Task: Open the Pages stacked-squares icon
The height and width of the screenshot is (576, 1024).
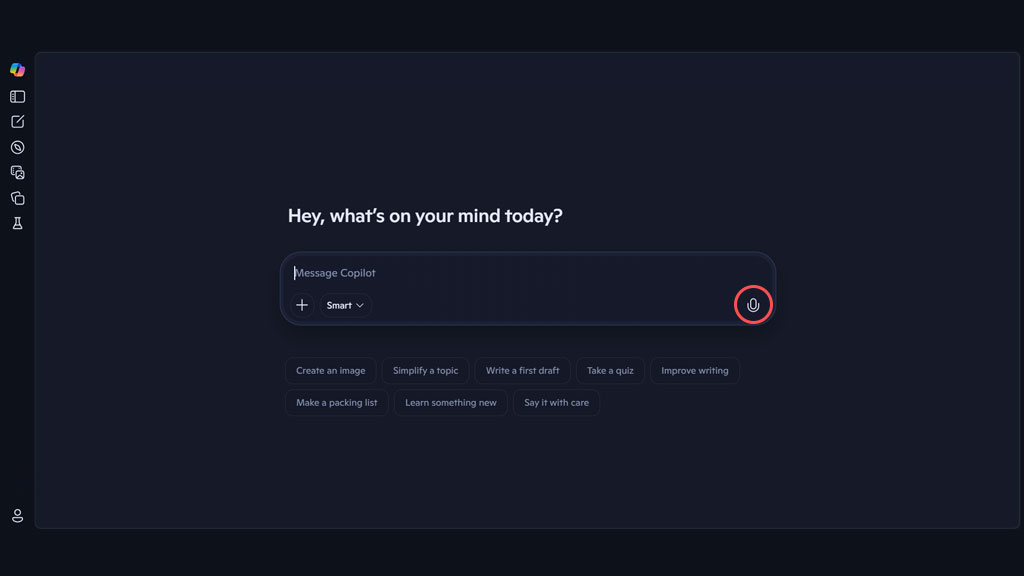Action: tap(18, 198)
